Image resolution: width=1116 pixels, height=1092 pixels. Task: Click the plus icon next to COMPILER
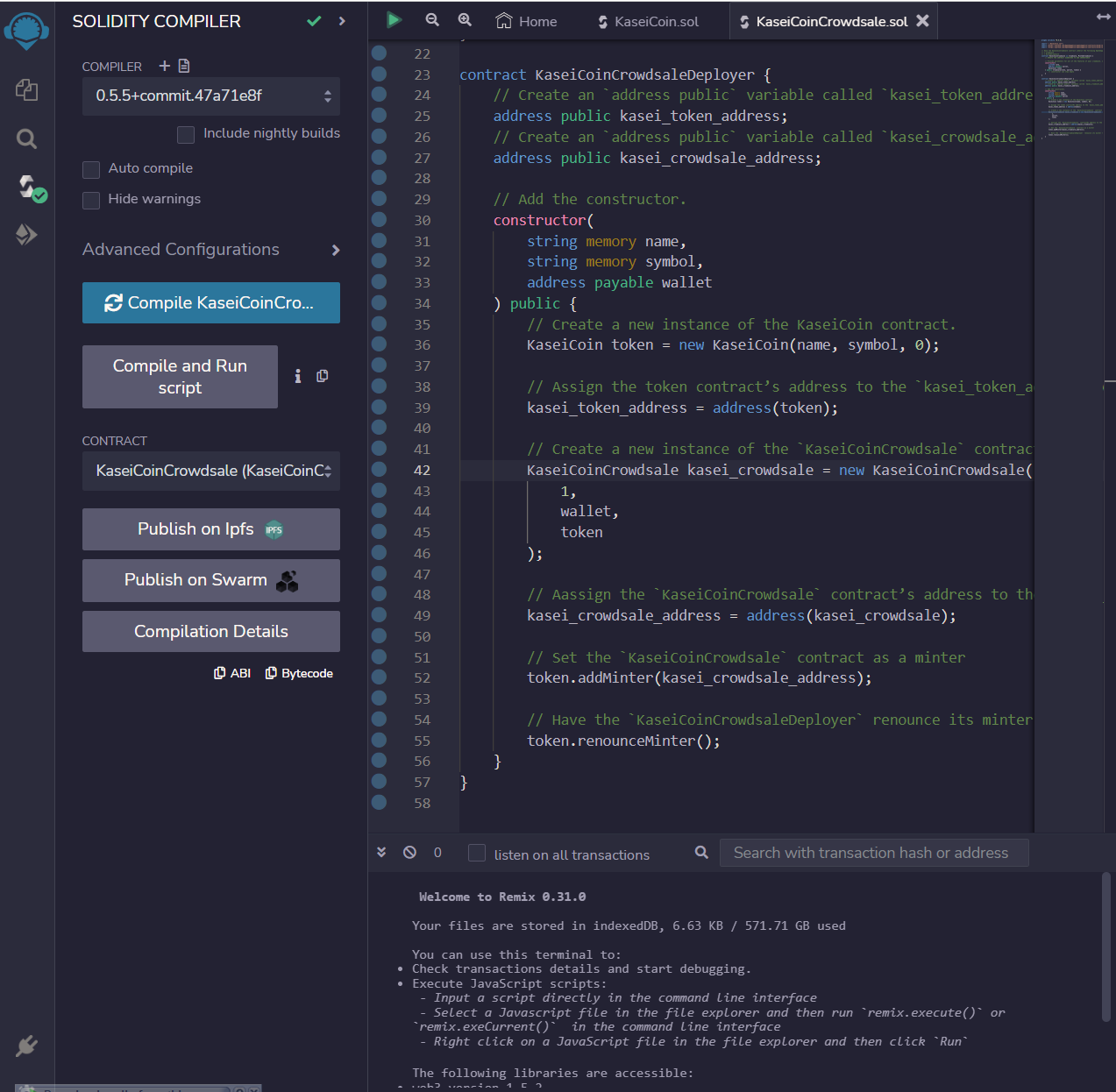click(164, 66)
